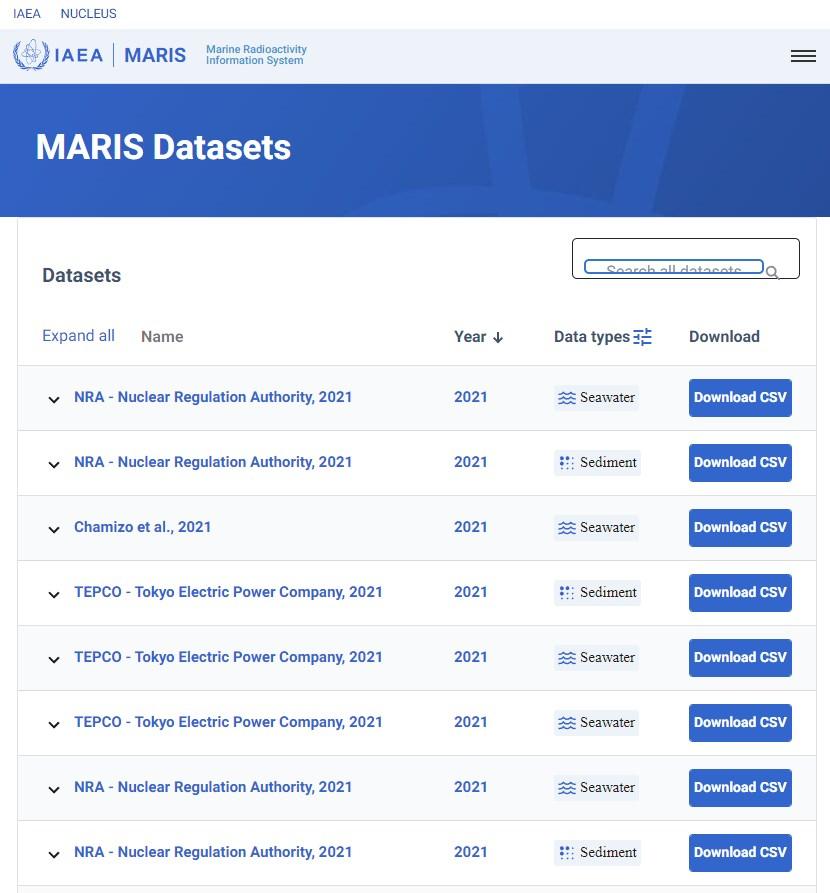Click the Datasets section heading

(81, 275)
